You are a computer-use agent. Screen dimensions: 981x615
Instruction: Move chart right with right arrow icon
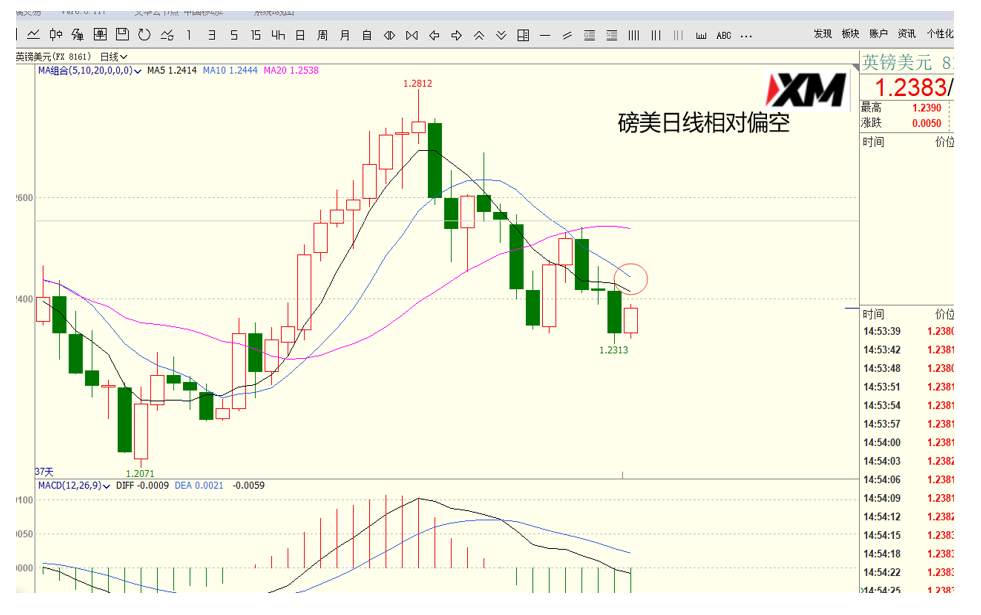click(457, 36)
